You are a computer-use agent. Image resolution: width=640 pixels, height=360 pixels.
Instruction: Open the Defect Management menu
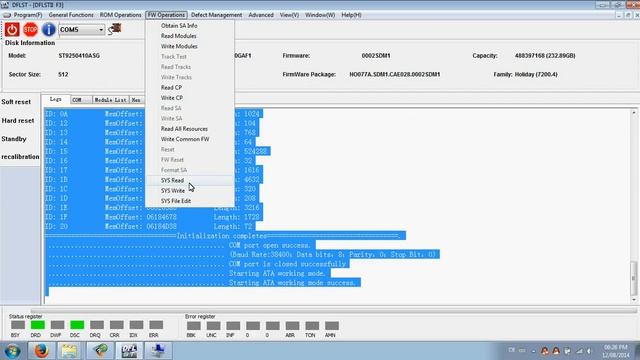tap(216, 15)
